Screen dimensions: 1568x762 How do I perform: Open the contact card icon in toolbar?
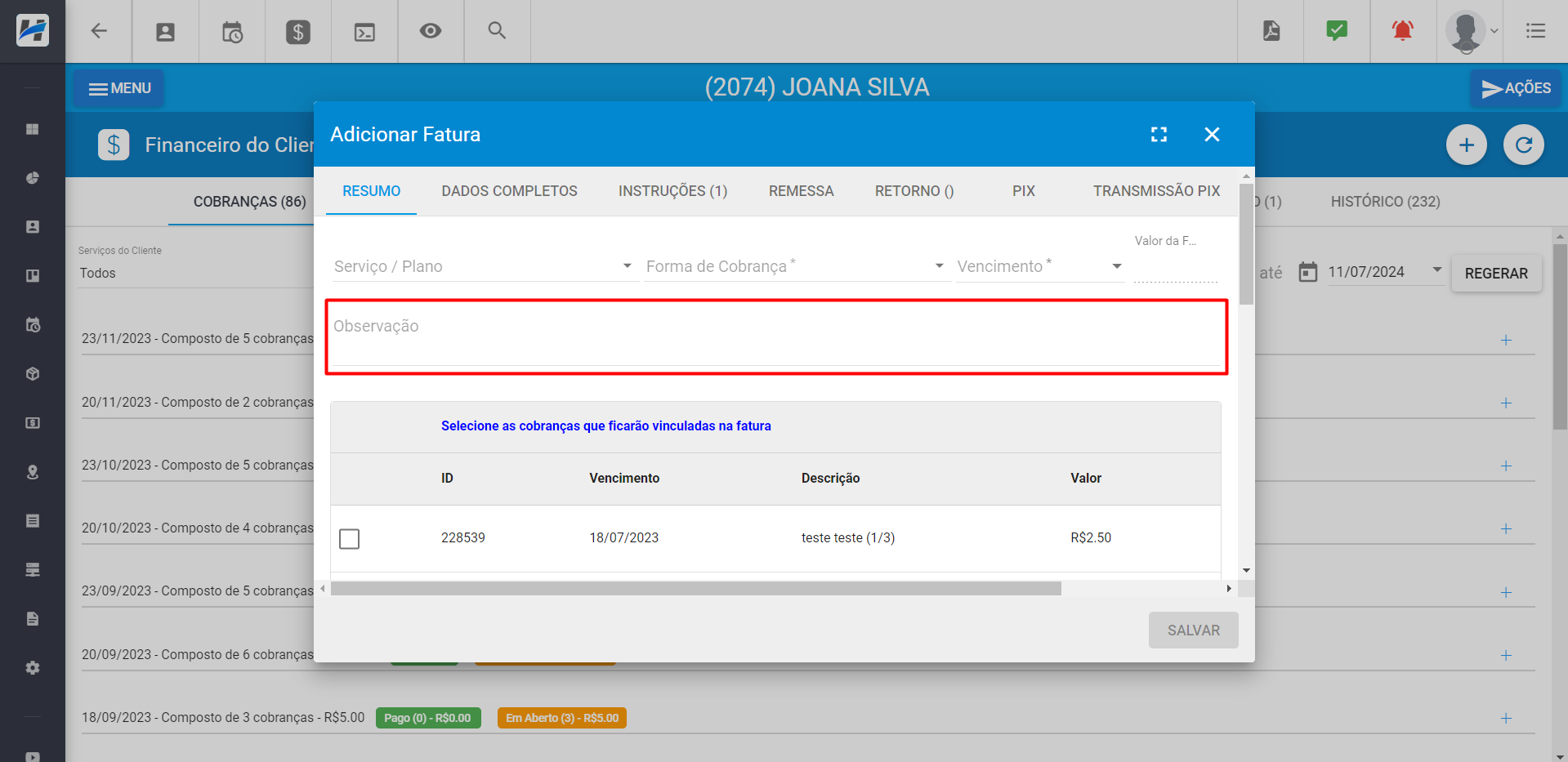tap(165, 32)
